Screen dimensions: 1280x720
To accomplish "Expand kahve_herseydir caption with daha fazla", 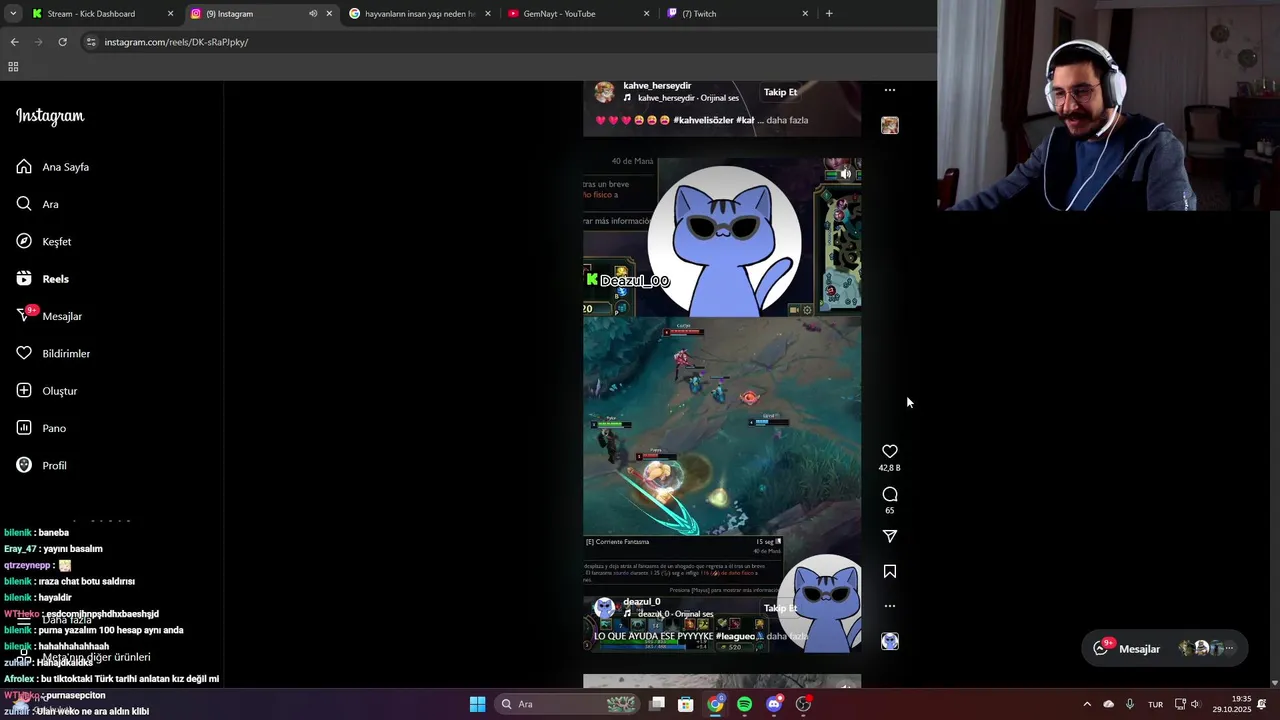I will tap(787, 120).
